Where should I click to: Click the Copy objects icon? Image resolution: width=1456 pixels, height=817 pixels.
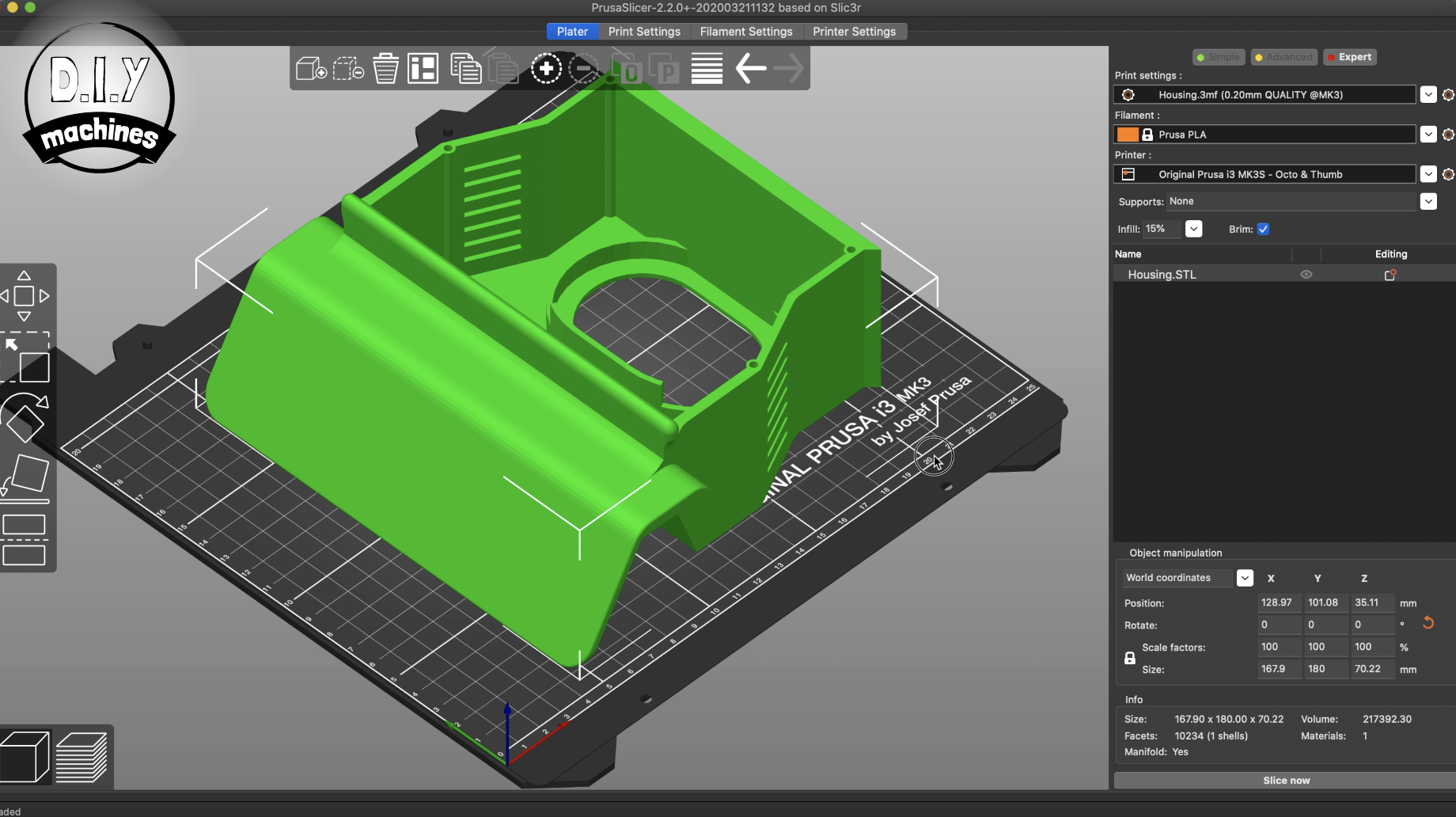(x=465, y=69)
